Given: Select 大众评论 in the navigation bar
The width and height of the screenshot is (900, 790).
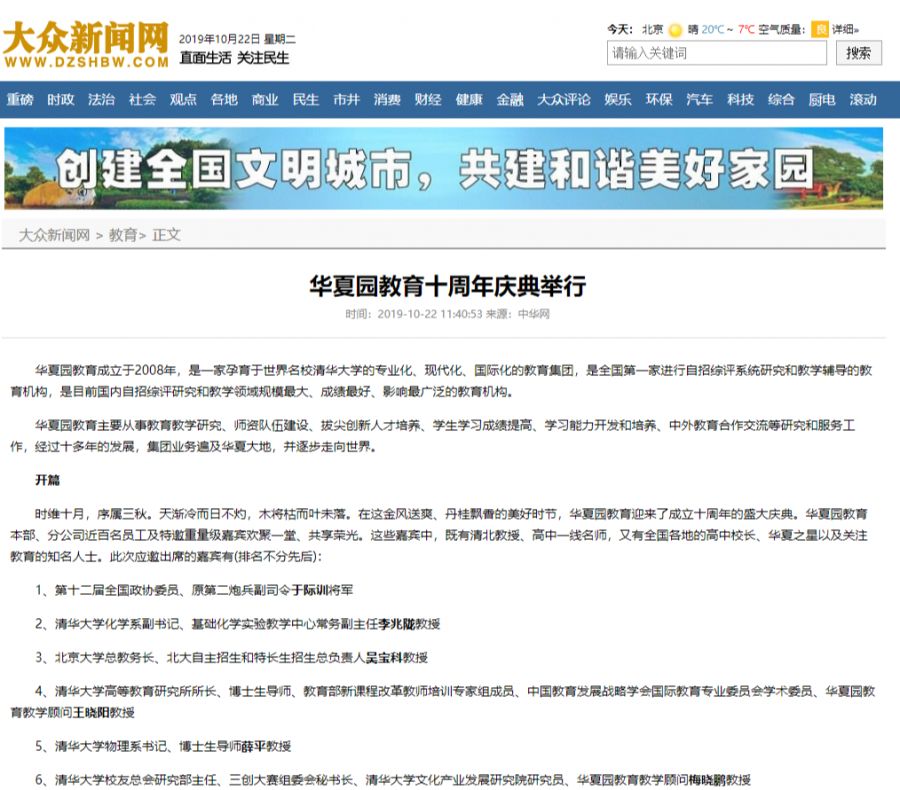Looking at the screenshot, I should click(x=564, y=100).
